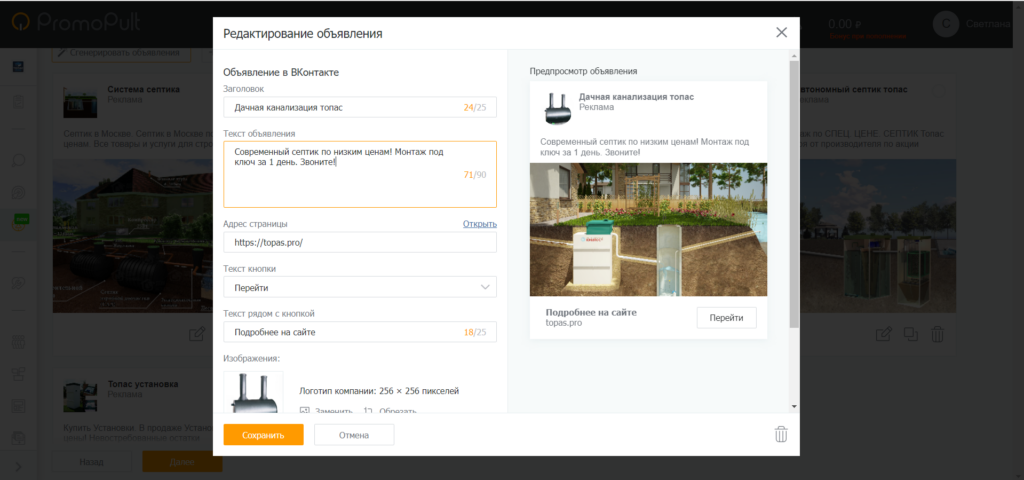
Task: Click the 'Редактирование объявления' dialog title
Action: (303, 33)
